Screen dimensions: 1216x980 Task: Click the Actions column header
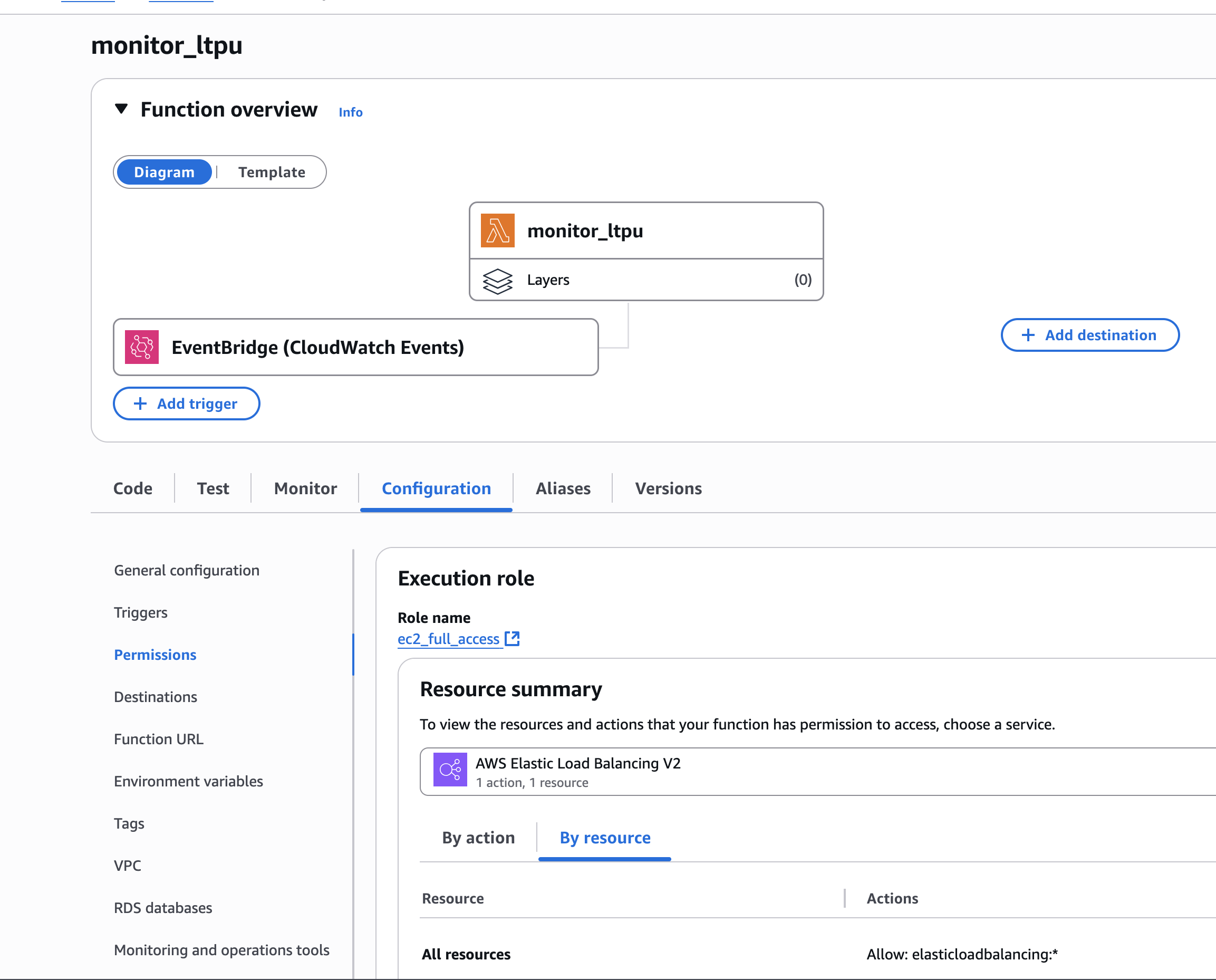[892, 899]
